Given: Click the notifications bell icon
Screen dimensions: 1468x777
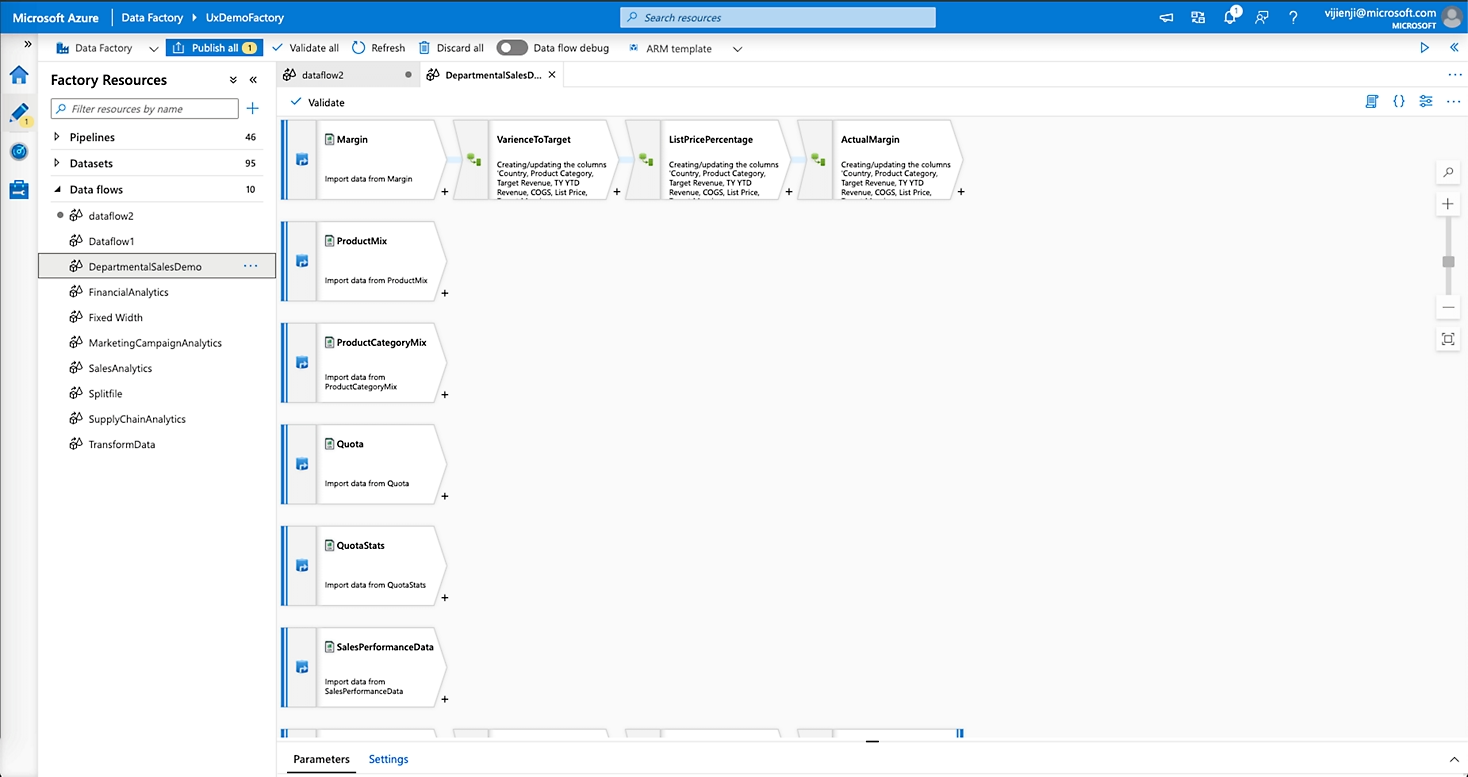Looking at the screenshot, I should click(x=1230, y=16).
